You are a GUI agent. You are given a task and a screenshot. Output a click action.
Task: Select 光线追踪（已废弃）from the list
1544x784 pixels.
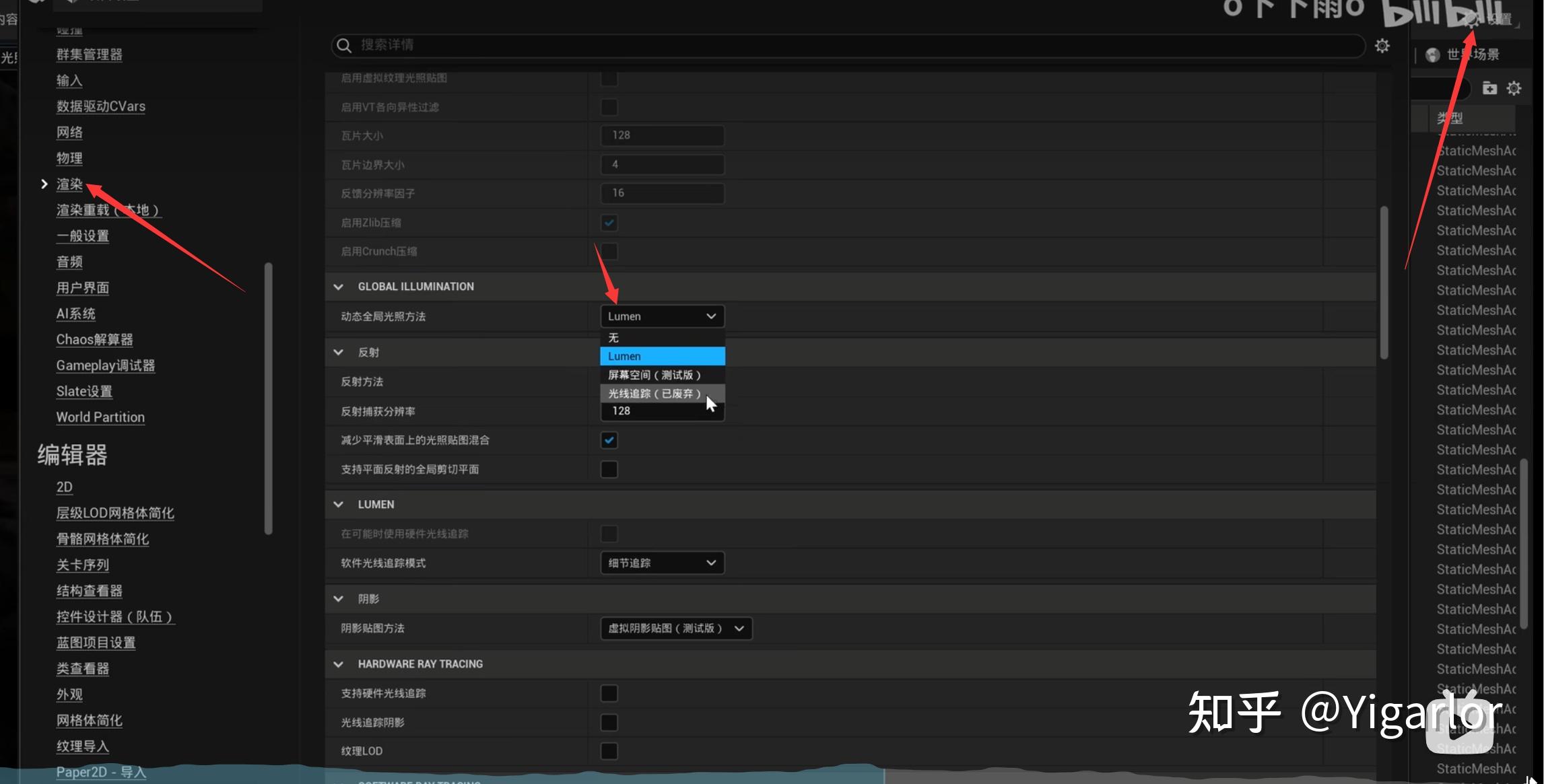click(654, 394)
